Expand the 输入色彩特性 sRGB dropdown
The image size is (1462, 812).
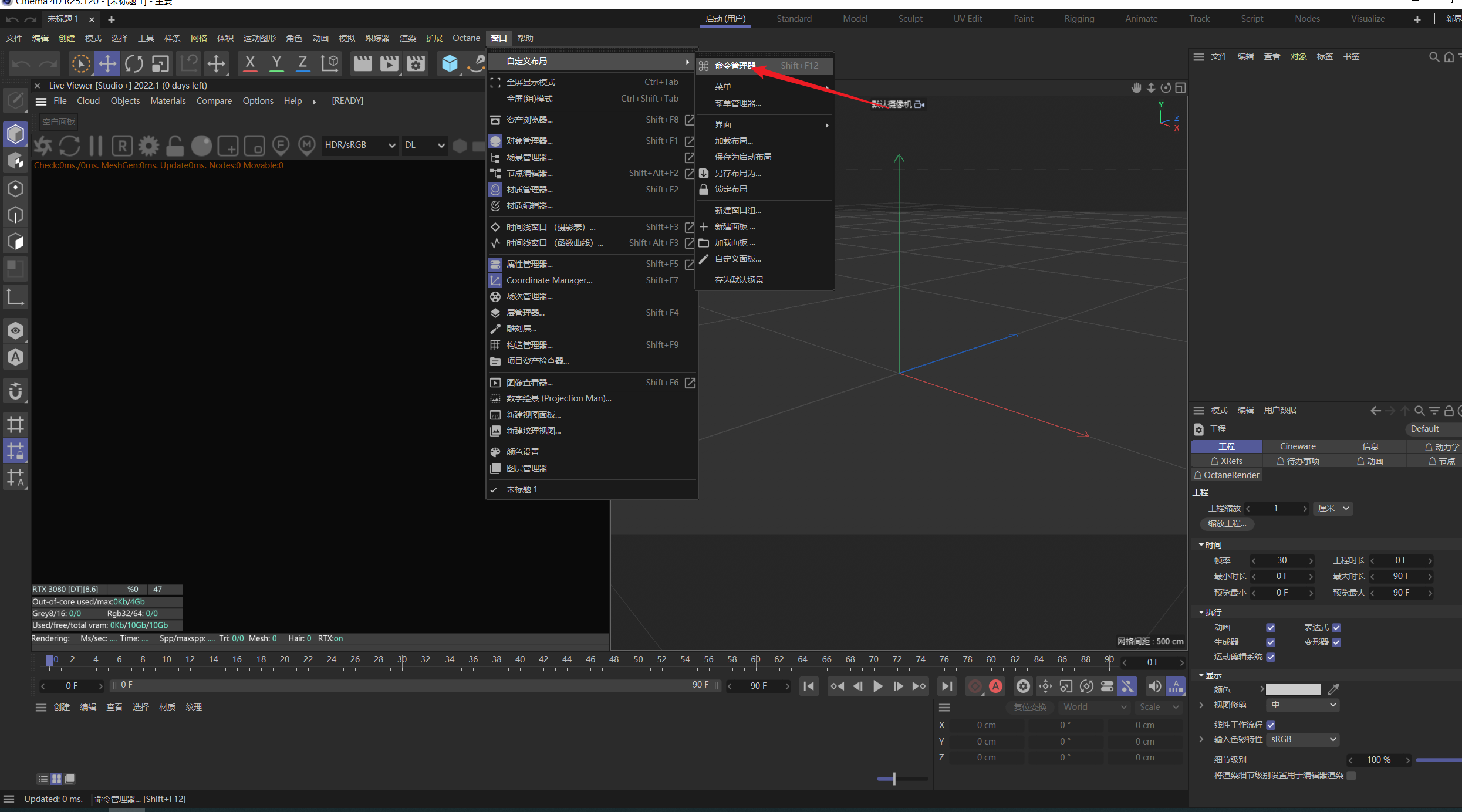(x=1303, y=739)
